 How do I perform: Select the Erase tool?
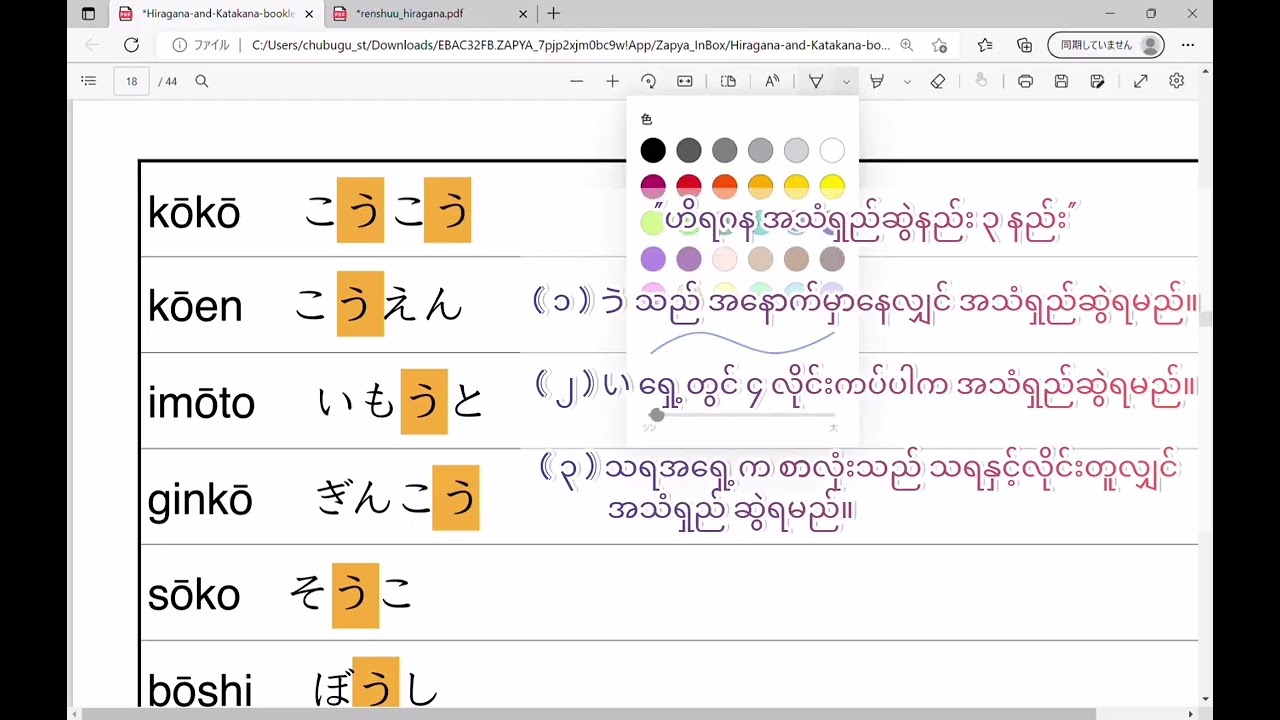(x=938, y=81)
